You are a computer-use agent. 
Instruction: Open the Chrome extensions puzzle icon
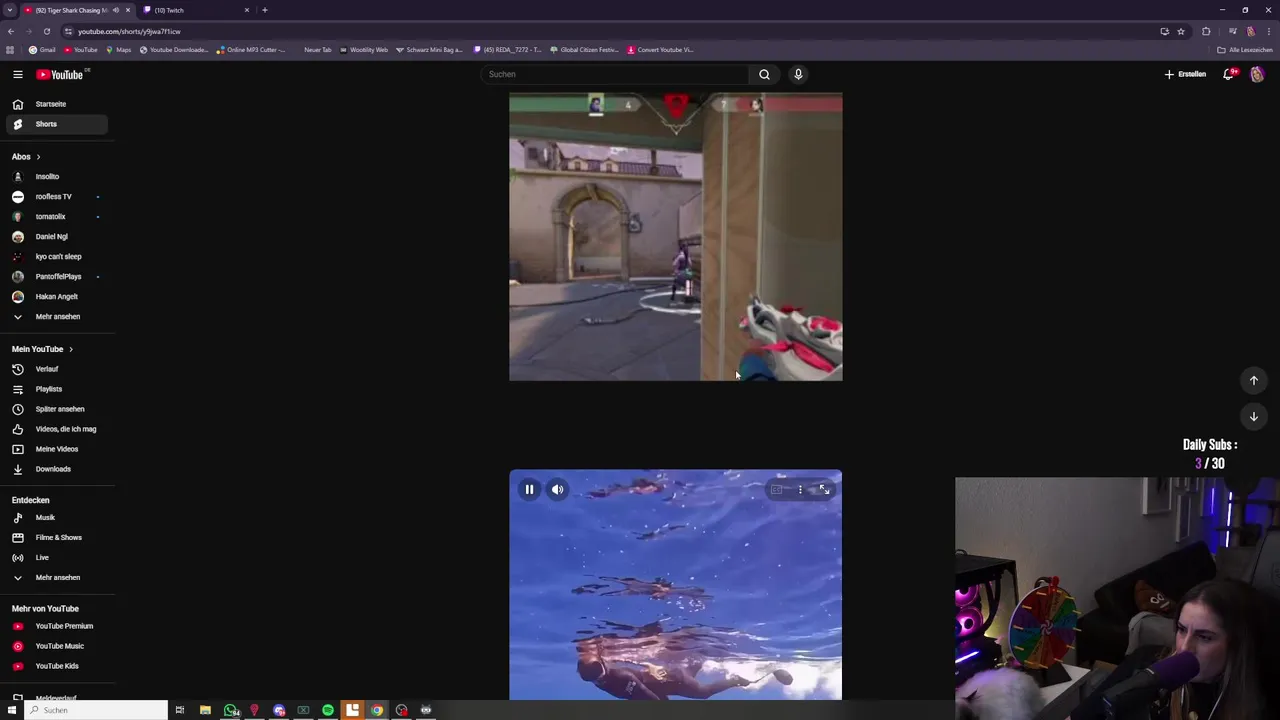pos(1206,31)
